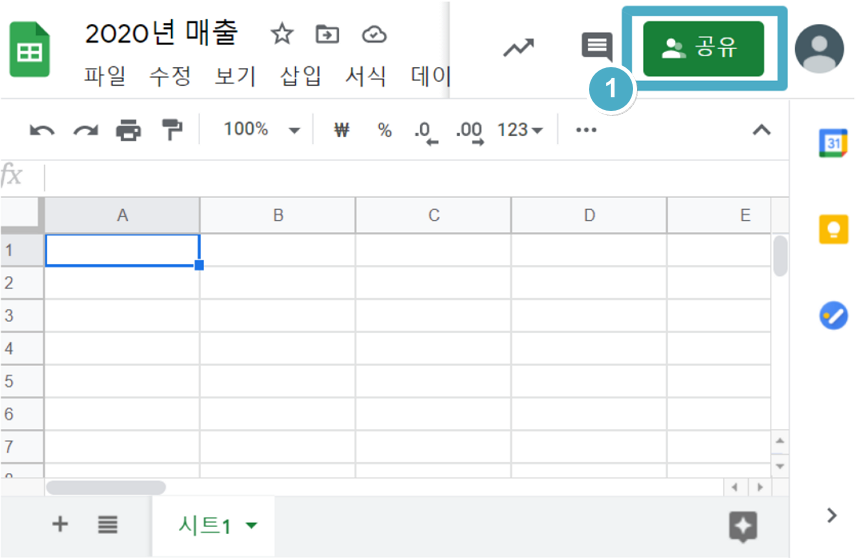Increase decimal places

(469, 132)
